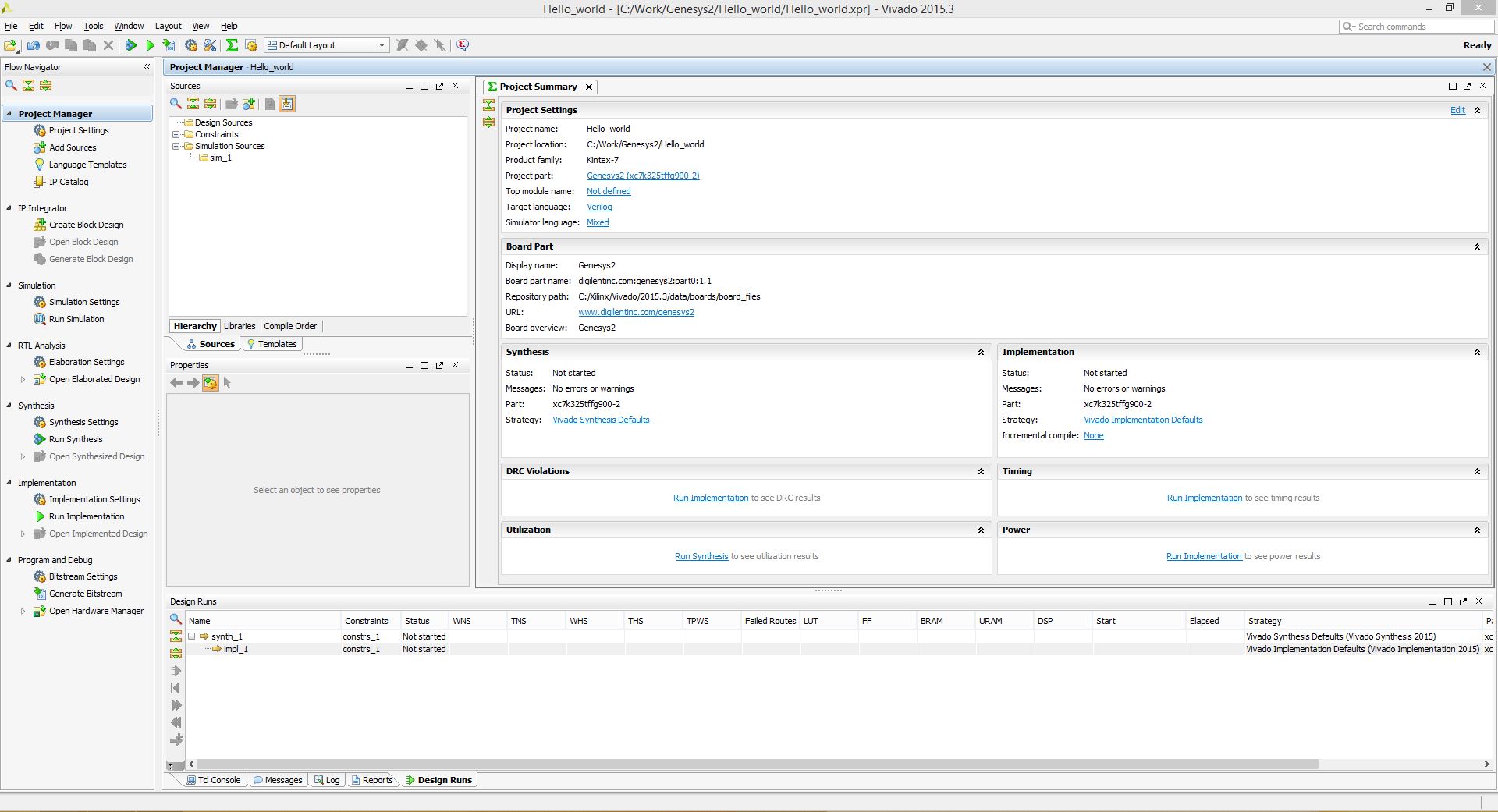This screenshot has width=1498, height=812.
Task: Click green Run Implementation arrow in main toolbar
Action: (150, 45)
